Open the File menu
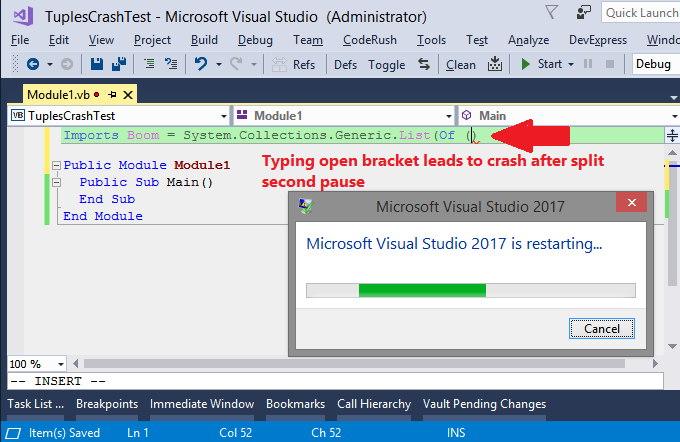Viewport: 680px width, 442px height. click(20, 40)
